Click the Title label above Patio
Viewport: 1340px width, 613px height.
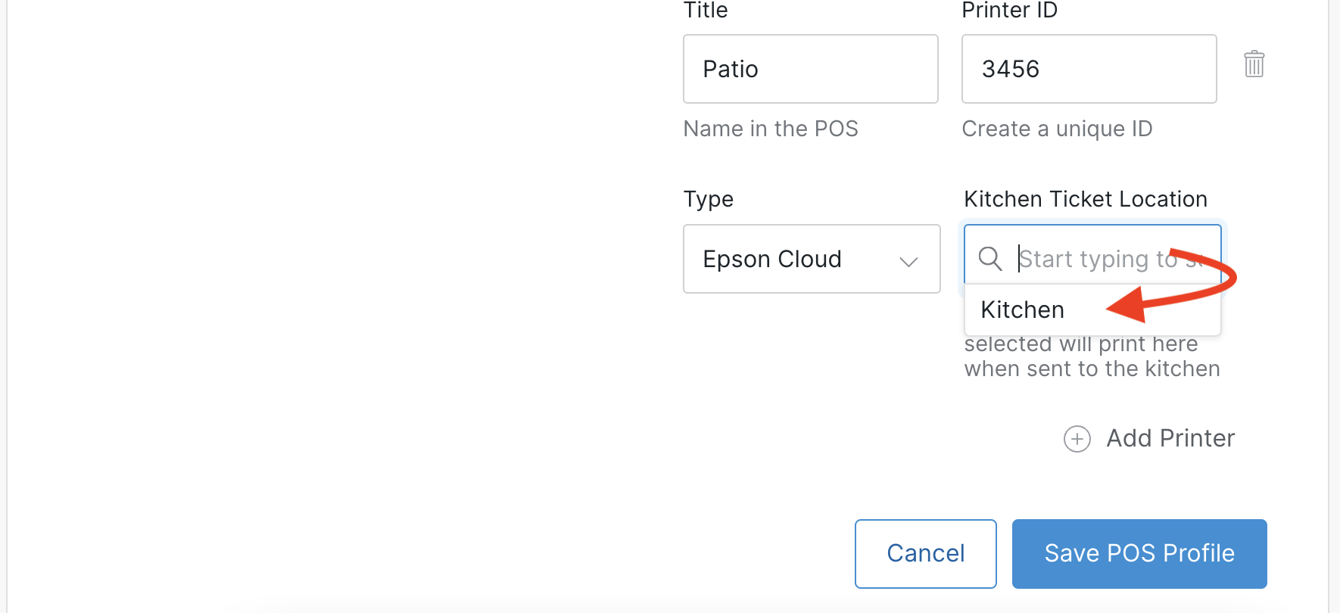pos(705,11)
